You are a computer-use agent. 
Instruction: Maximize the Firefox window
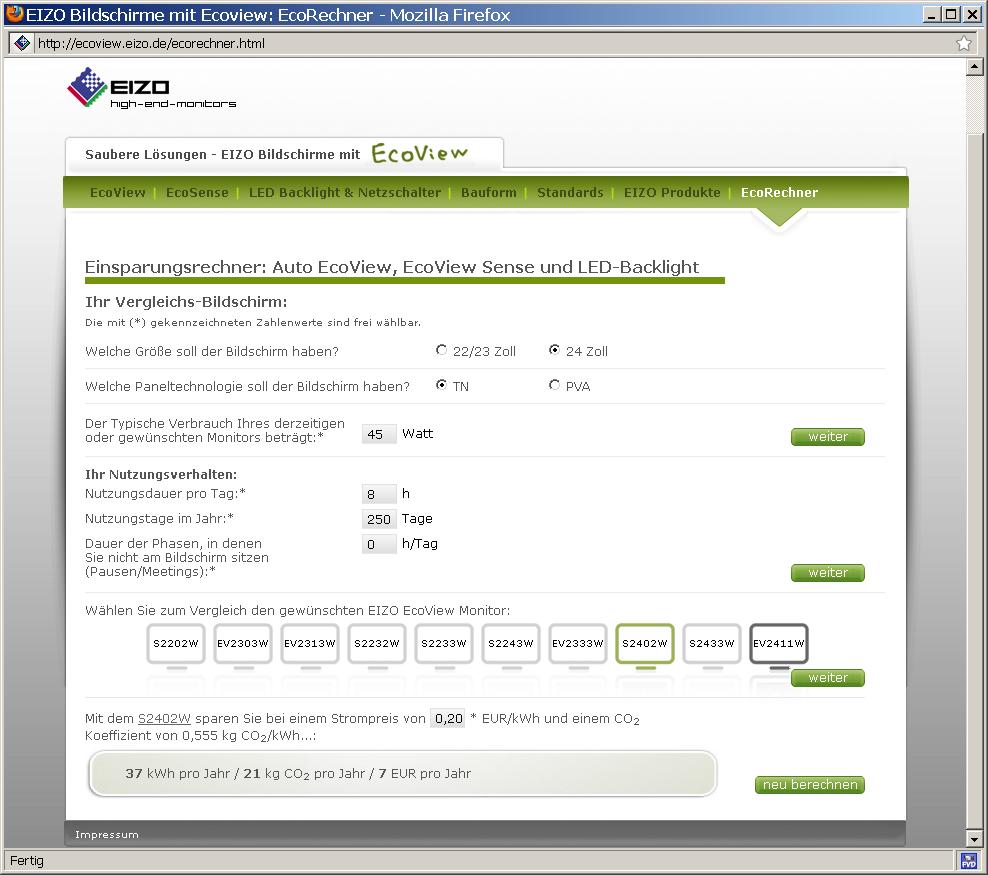tap(952, 14)
